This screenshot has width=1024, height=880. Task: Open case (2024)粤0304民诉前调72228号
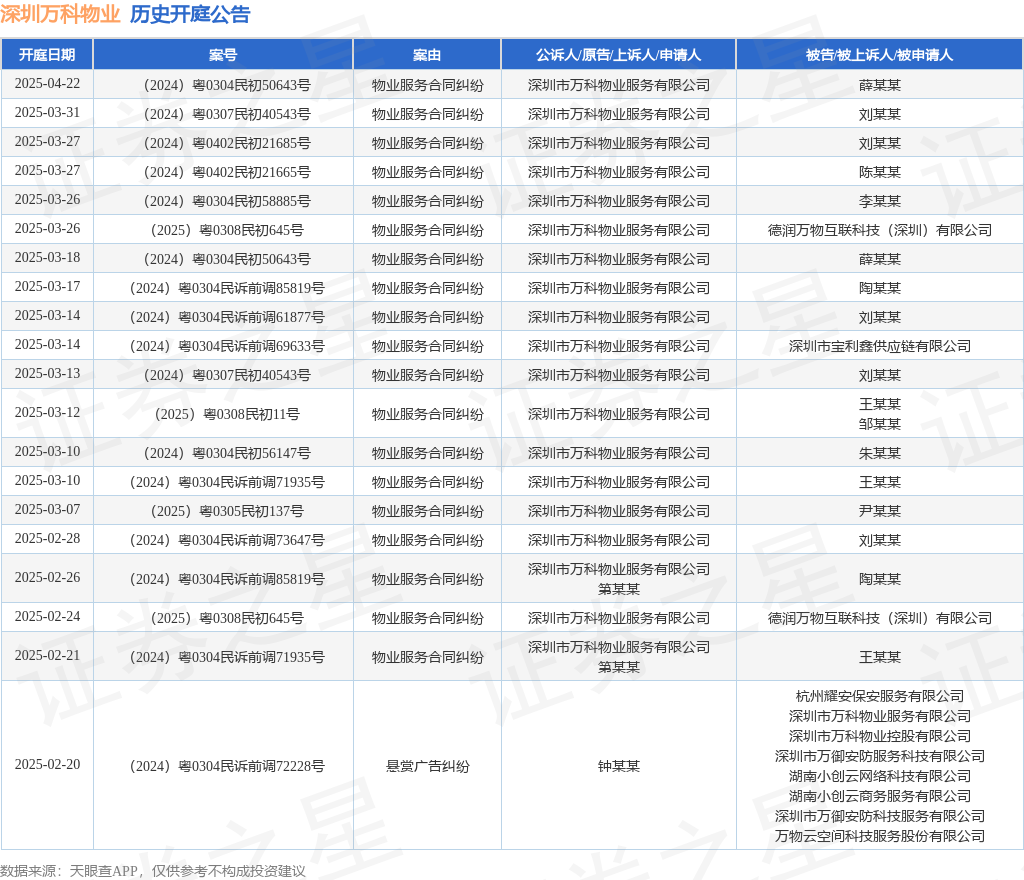227,766
